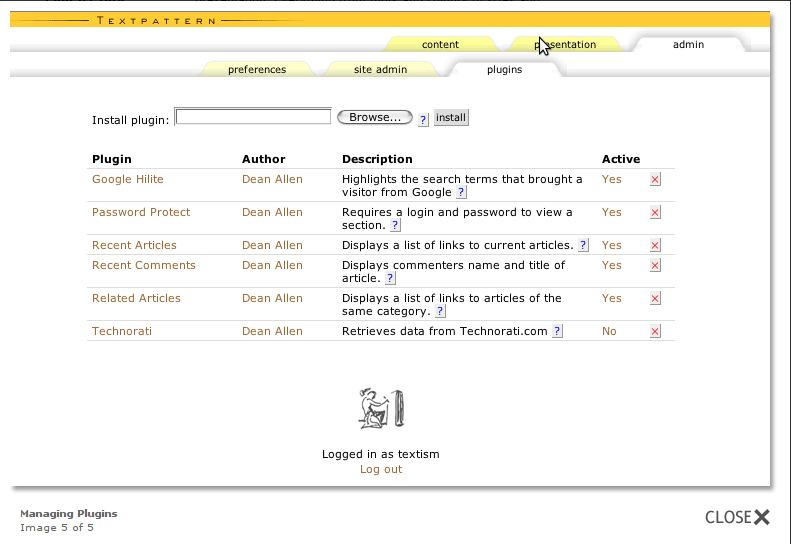Click Dean Allen author in Recent Articles row
This screenshot has width=791, height=544.
tap(272, 245)
